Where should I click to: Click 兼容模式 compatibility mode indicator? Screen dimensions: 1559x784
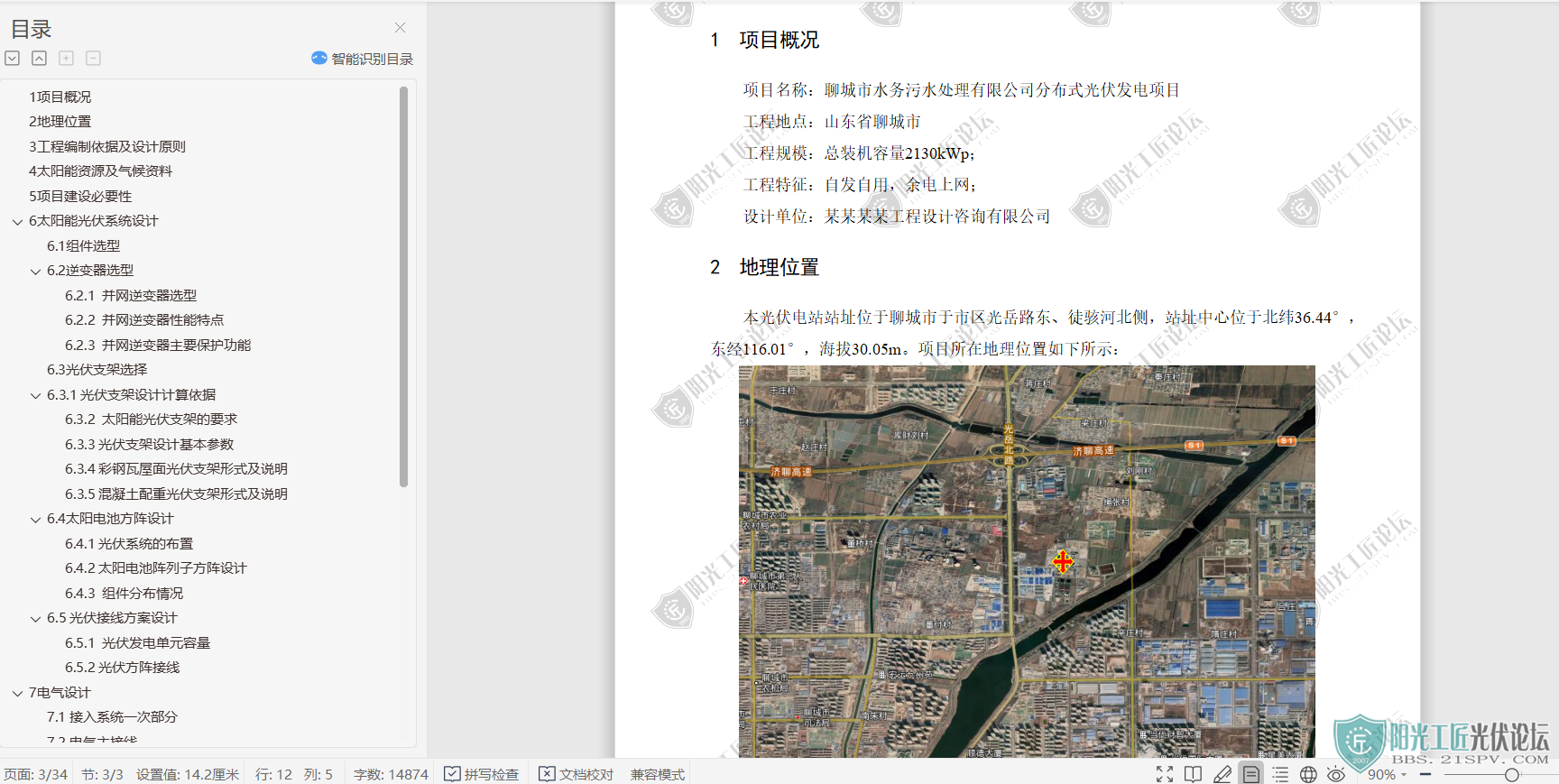tap(658, 774)
